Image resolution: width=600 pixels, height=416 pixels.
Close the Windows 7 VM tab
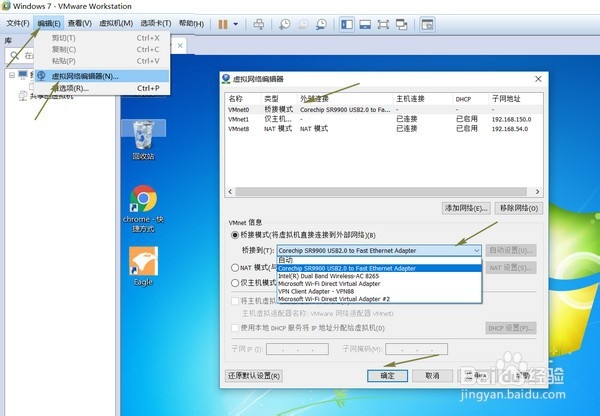(x=180, y=46)
